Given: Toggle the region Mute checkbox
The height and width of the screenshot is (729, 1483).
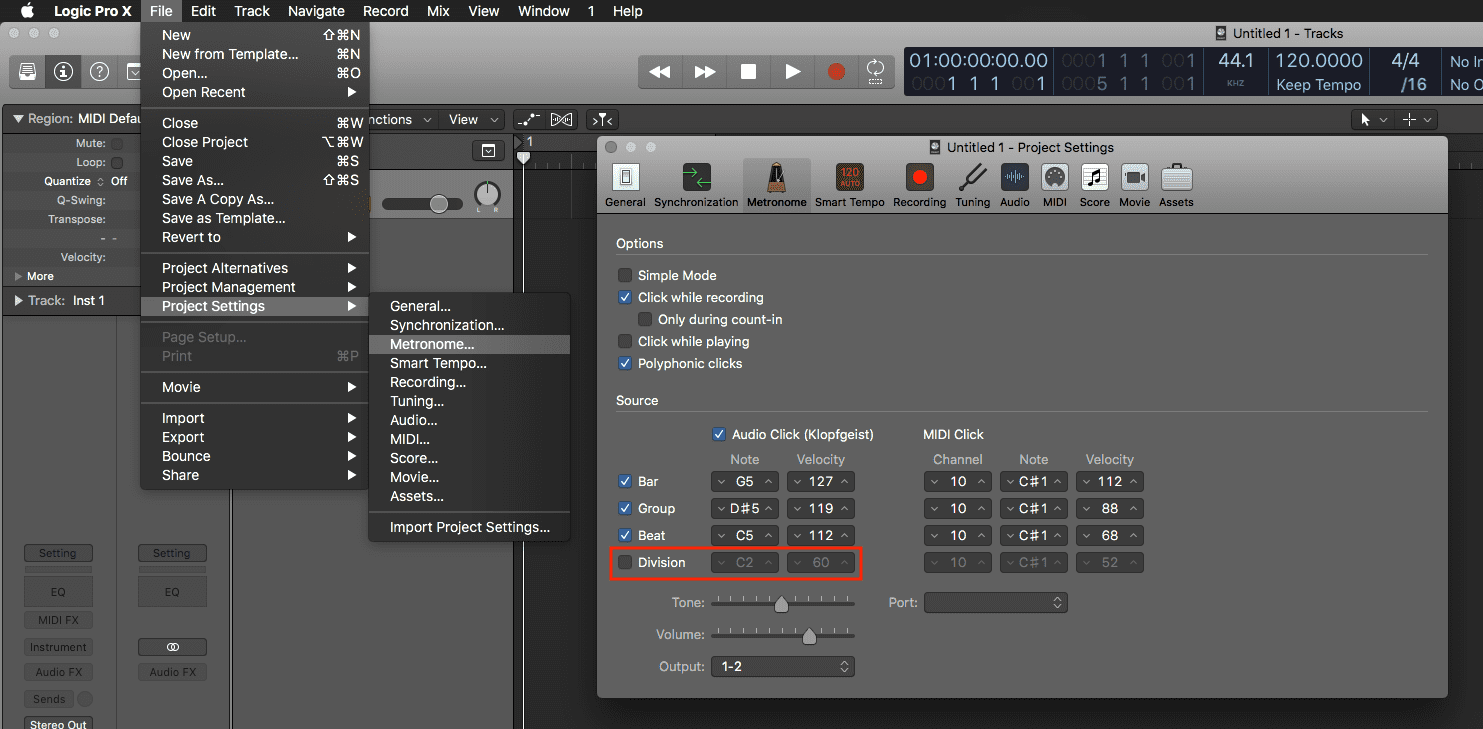Looking at the screenshot, I should pos(117,143).
